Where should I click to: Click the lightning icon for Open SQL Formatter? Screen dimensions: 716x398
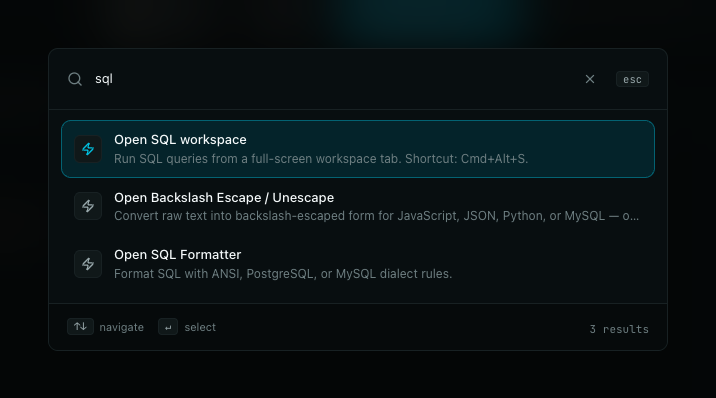pos(88,264)
